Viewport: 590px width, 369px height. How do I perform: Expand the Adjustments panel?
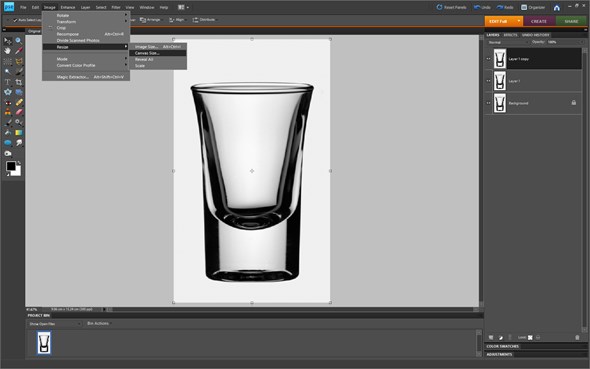(x=499, y=354)
